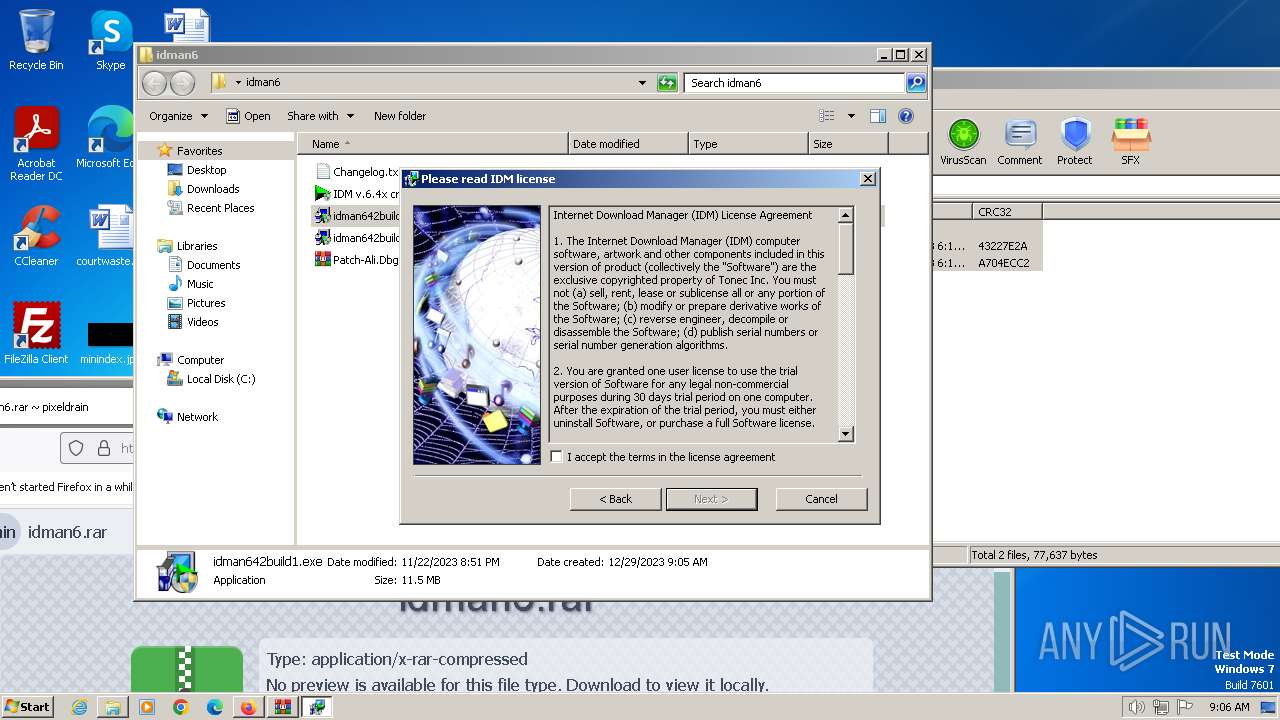The width and height of the screenshot is (1280, 720).
Task: Open Recent Places in Favorites
Action: click(x=220, y=208)
